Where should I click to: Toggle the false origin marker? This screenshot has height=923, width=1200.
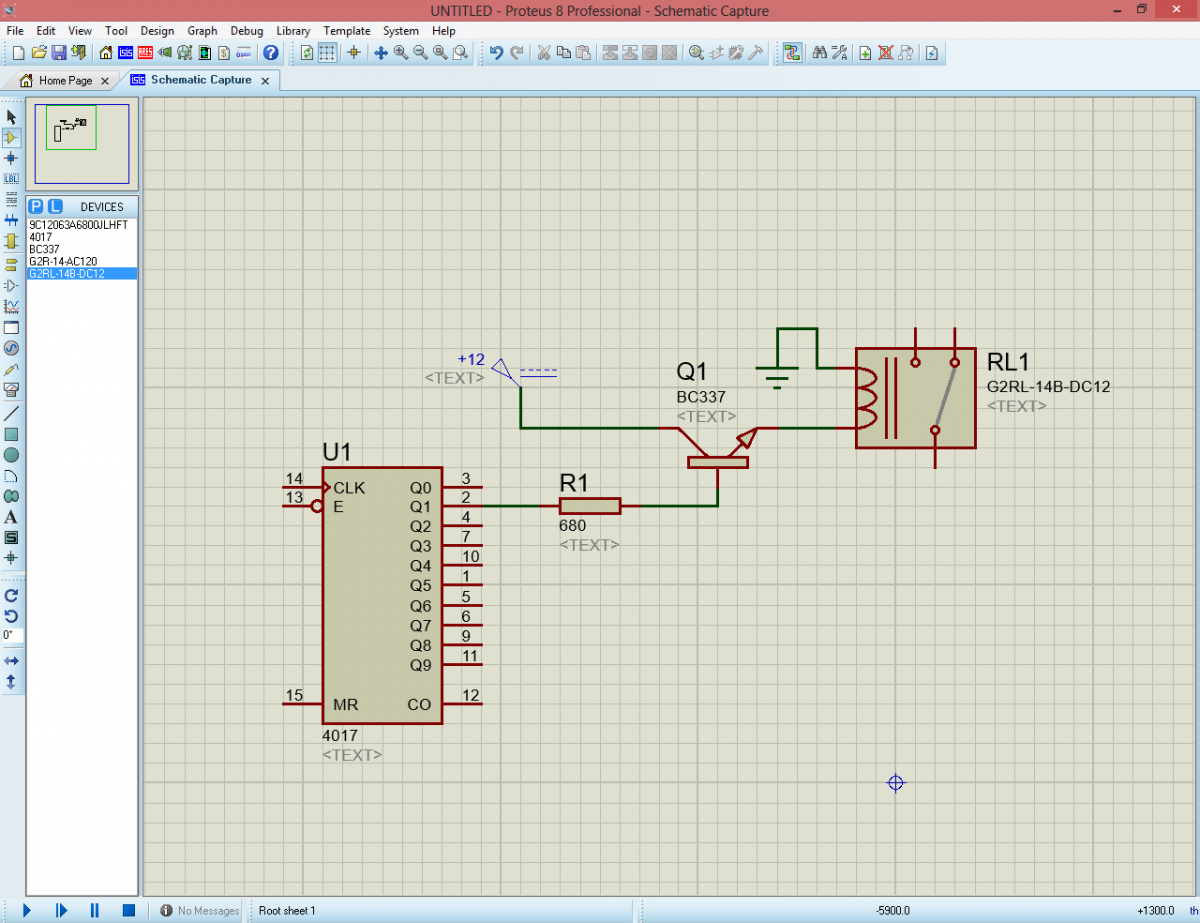point(353,53)
